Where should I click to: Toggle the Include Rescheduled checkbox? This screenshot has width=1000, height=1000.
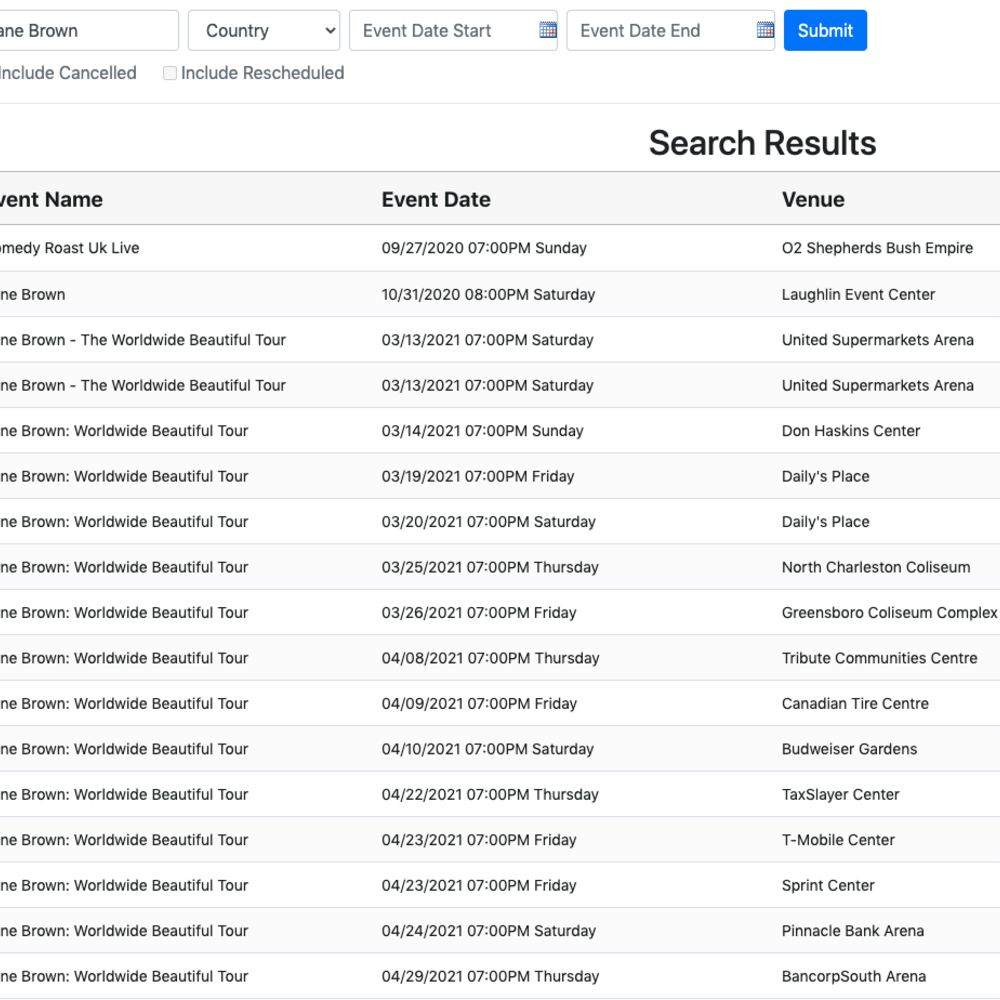(170, 73)
